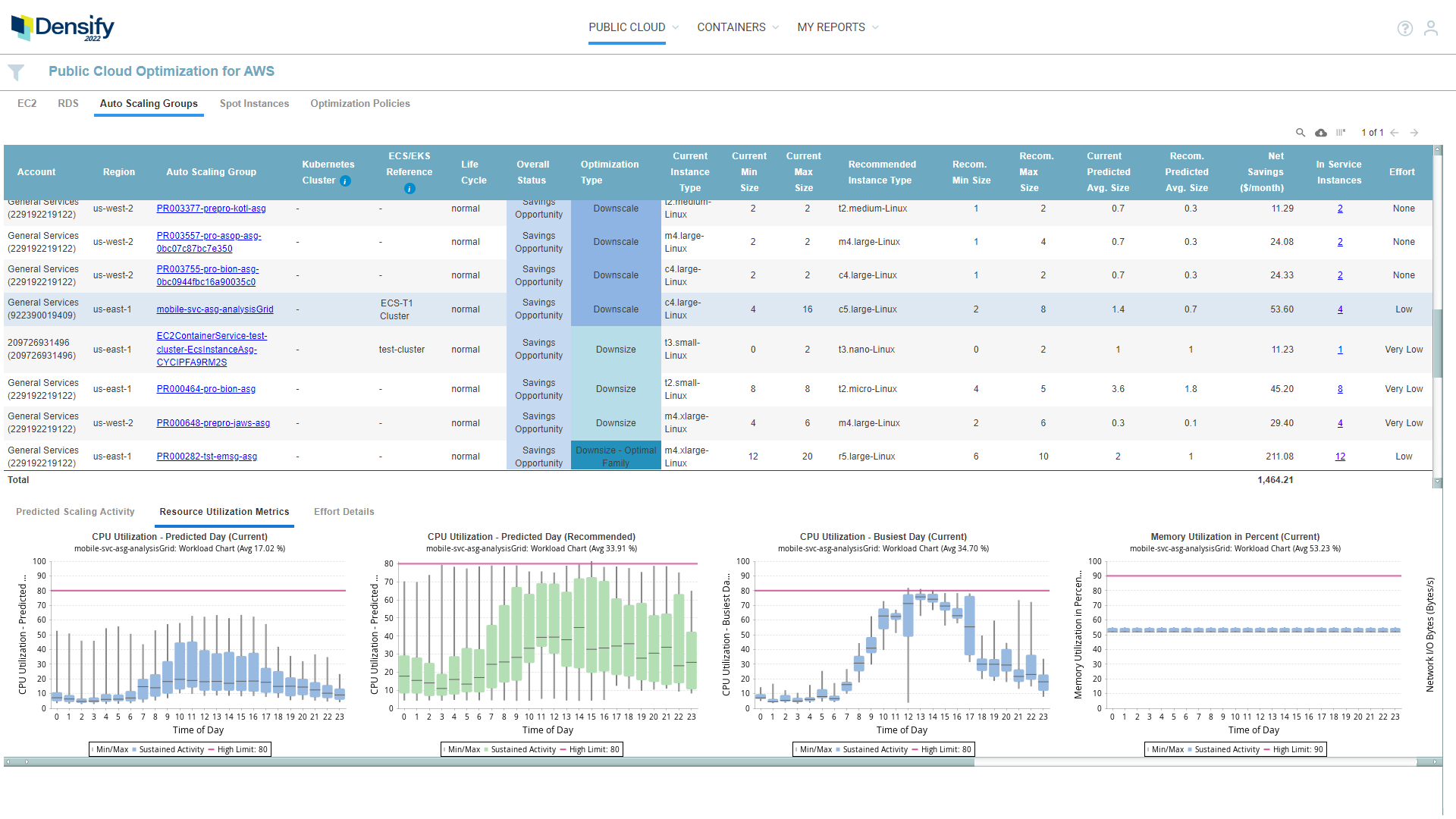Select the Auto Scaling Groups tab
Viewport: 1456px width, 819px height.
pyautogui.click(x=149, y=104)
